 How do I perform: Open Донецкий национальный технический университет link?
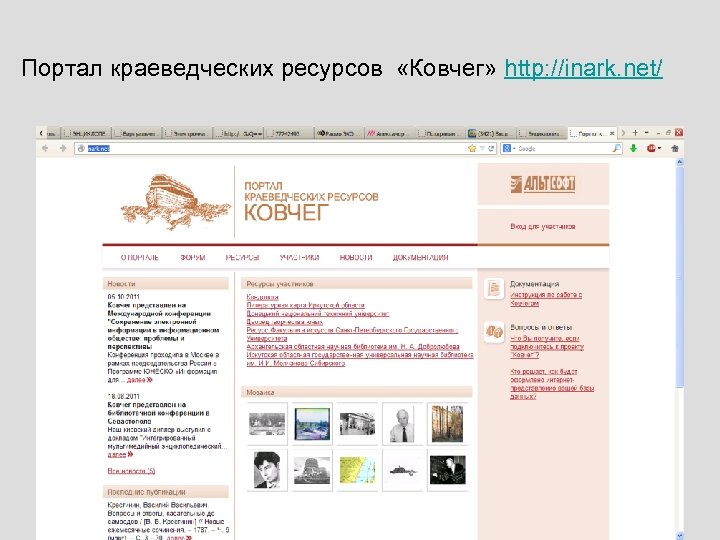(318, 314)
